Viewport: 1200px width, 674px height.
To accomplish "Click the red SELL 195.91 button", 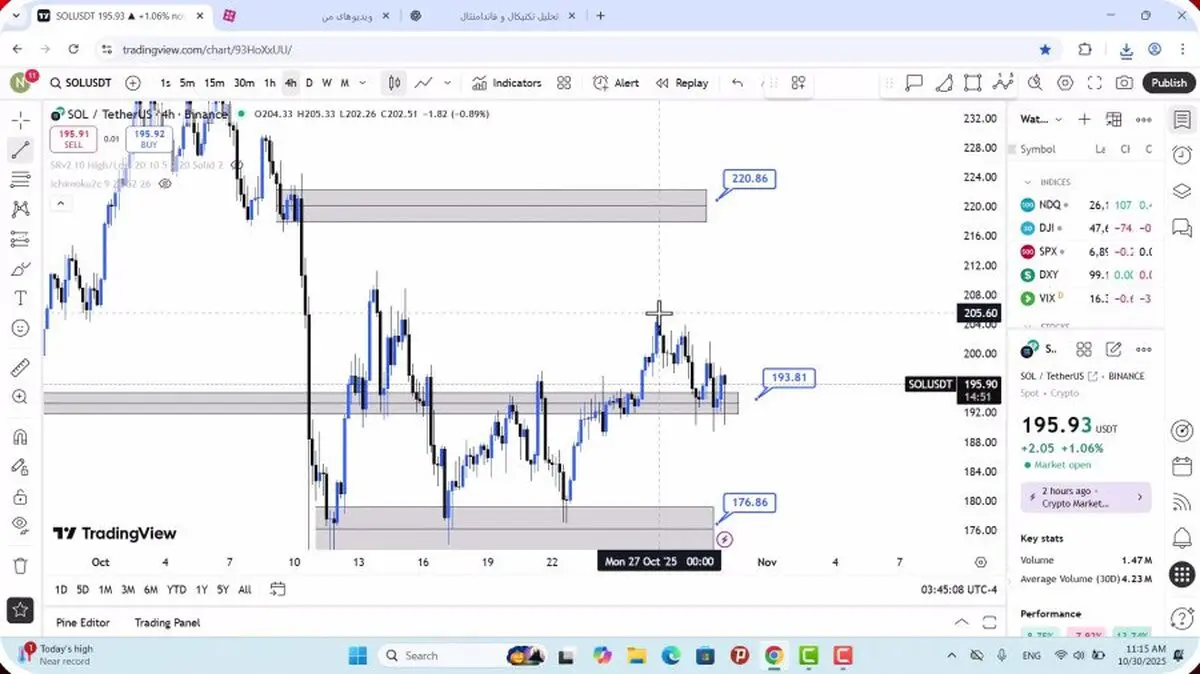I will click(73, 139).
